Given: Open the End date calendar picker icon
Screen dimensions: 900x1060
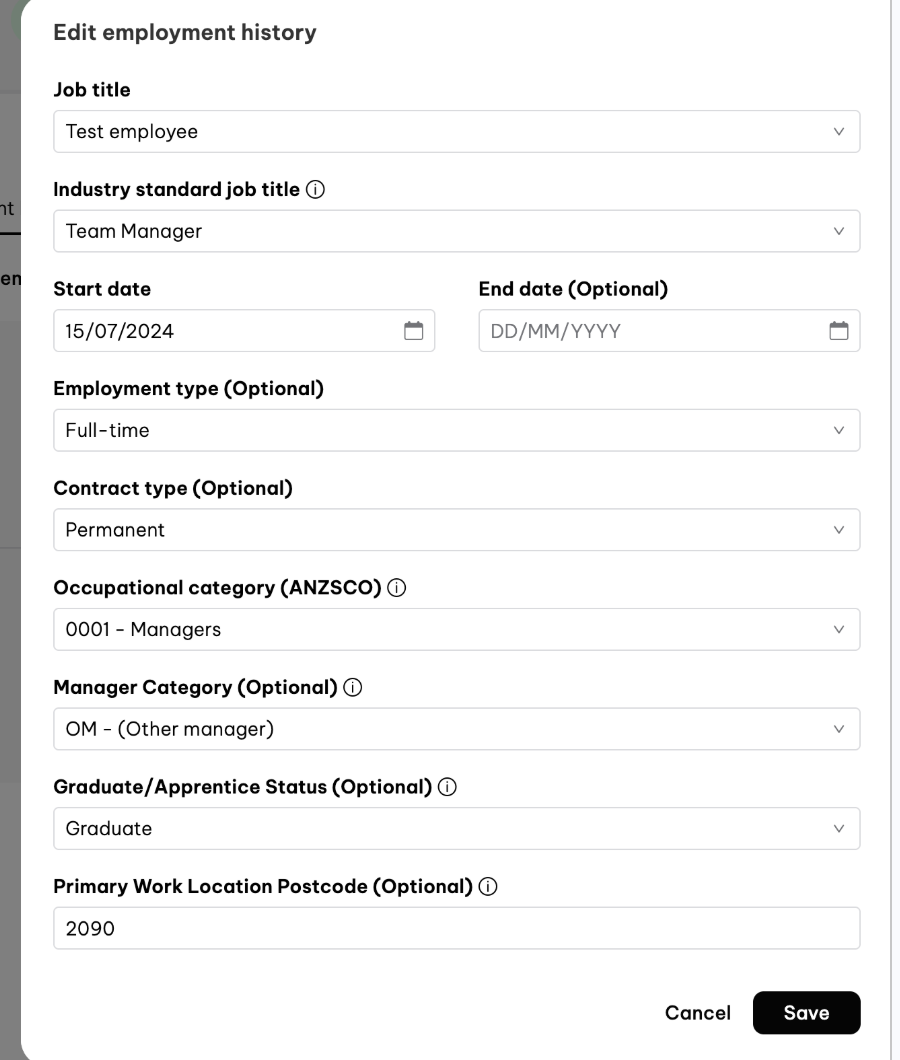Looking at the screenshot, I should [x=838, y=331].
